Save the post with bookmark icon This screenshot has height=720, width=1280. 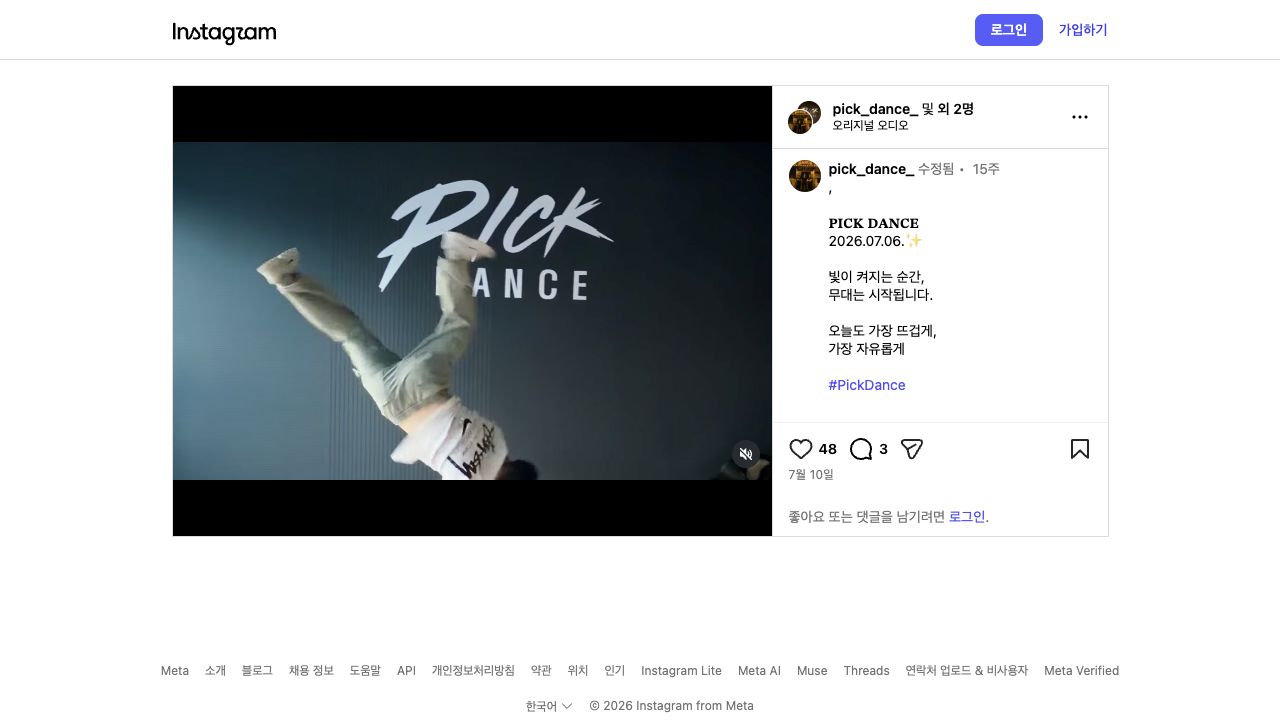click(1080, 449)
